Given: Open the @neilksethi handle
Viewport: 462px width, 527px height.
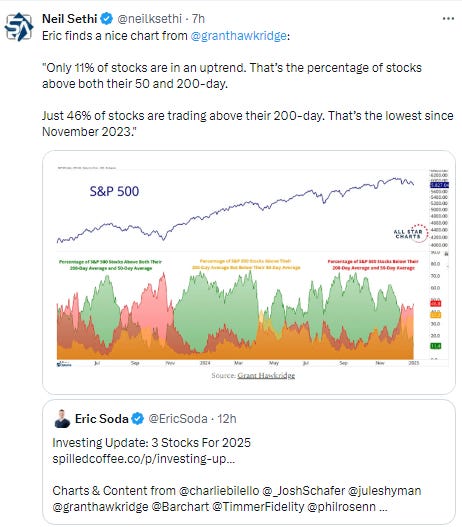Looking at the screenshot, I should 150,19.
